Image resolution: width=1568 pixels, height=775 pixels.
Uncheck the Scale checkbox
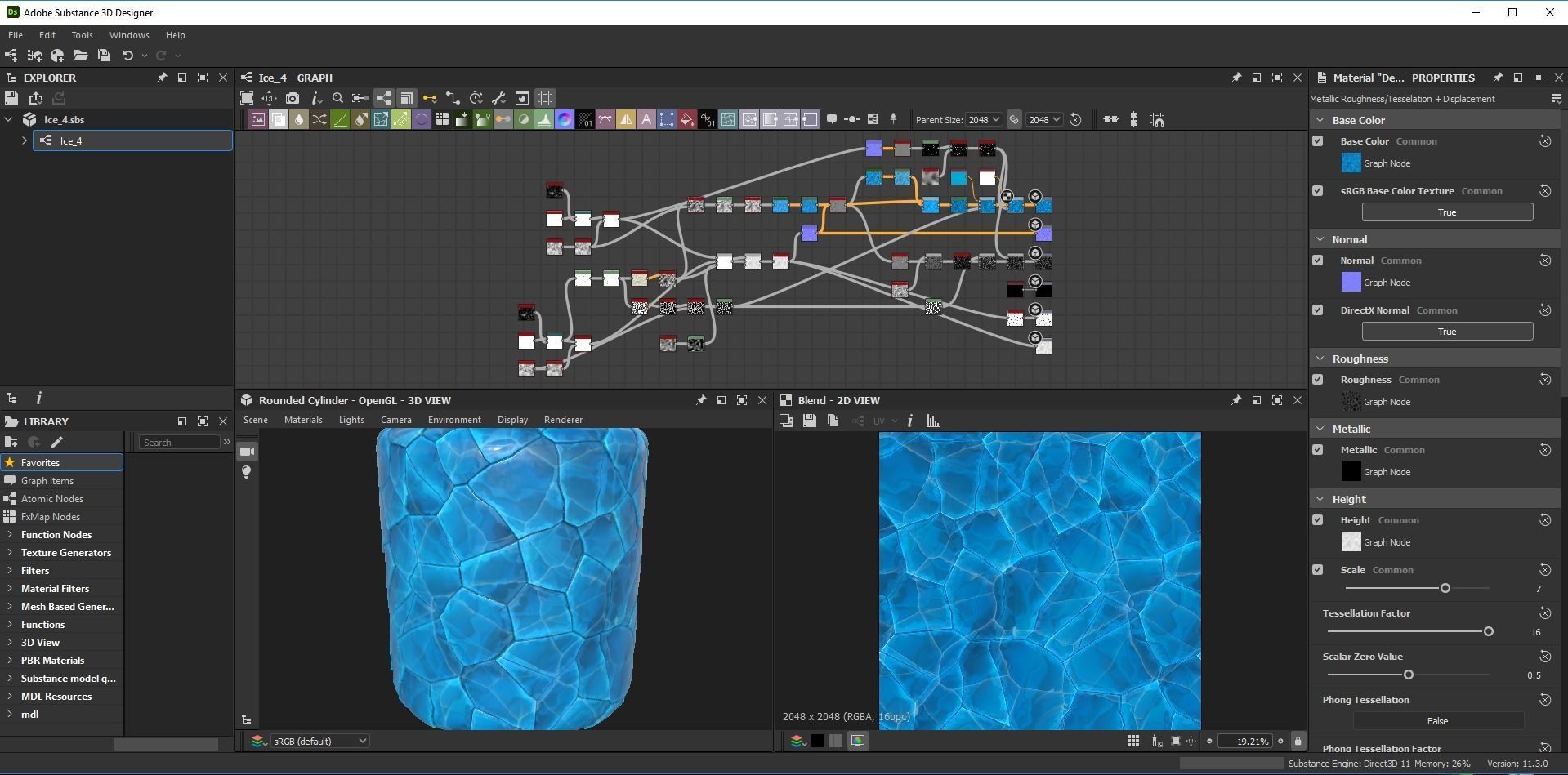[1317, 570]
